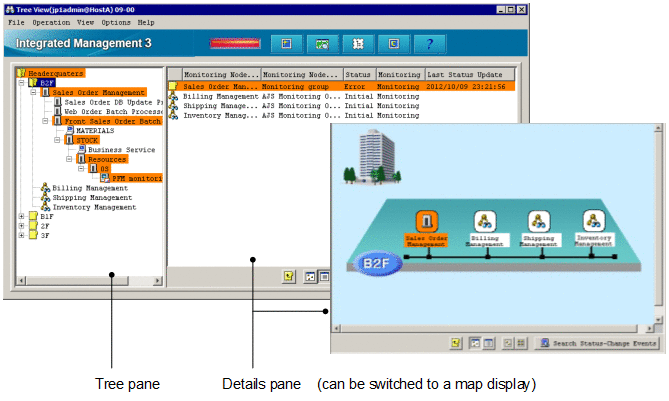Viewport: 669px width, 401px height.
Task: Select Resources tree item
Action: click(x=107, y=160)
